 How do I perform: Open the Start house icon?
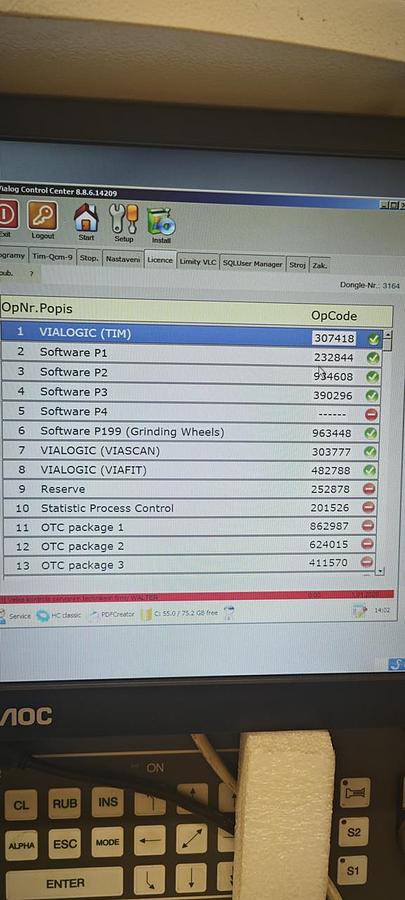click(86, 218)
